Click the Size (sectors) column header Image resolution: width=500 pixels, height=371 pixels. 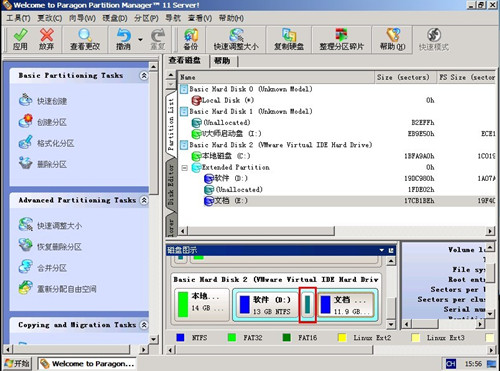(405, 77)
